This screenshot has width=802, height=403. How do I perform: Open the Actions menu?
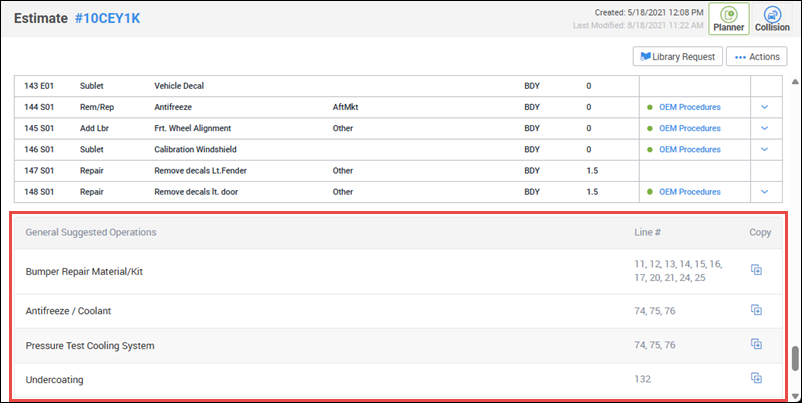(x=756, y=56)
